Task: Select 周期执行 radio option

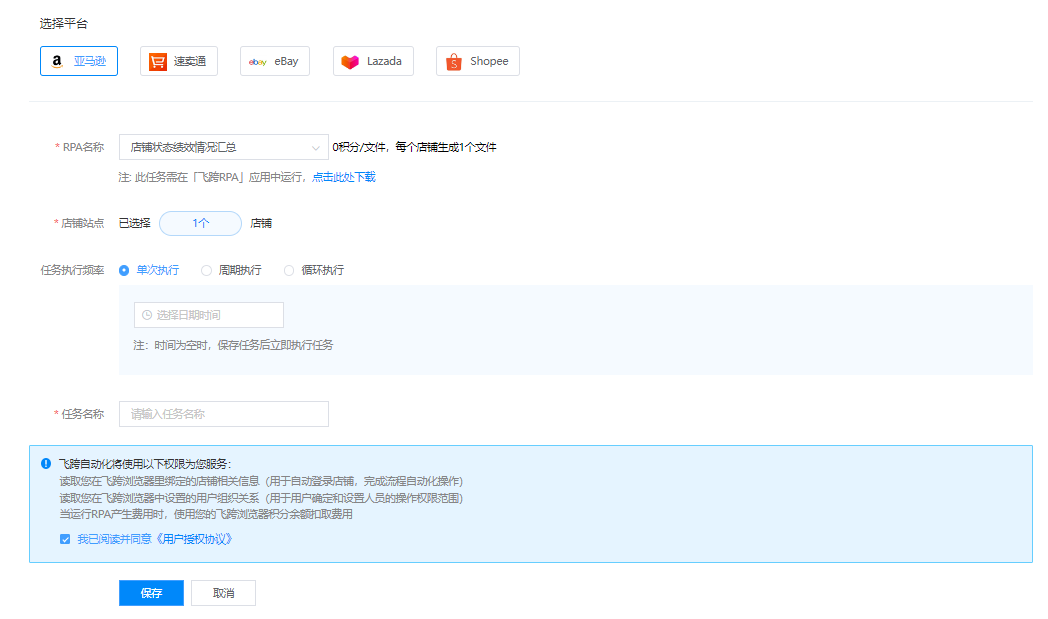Action: click(207, 270)
